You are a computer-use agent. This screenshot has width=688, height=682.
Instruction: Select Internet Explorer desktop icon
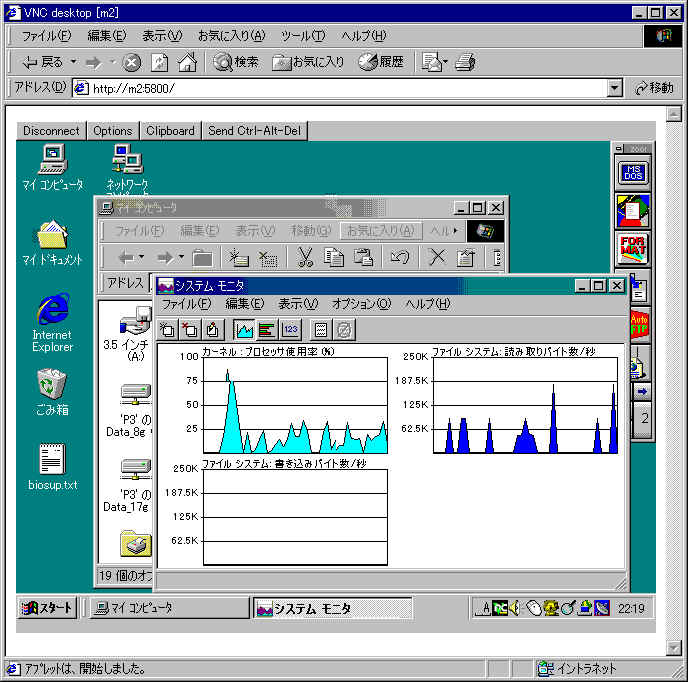click(52, 323)
